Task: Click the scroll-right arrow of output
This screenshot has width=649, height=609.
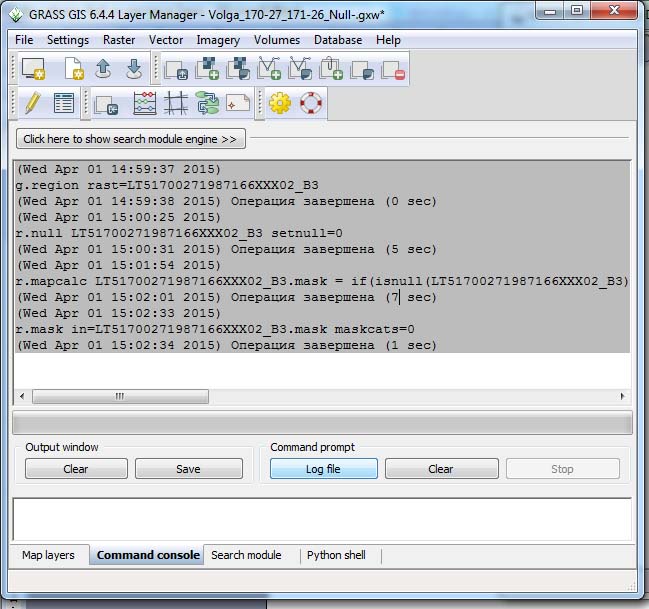Action: 622,396
